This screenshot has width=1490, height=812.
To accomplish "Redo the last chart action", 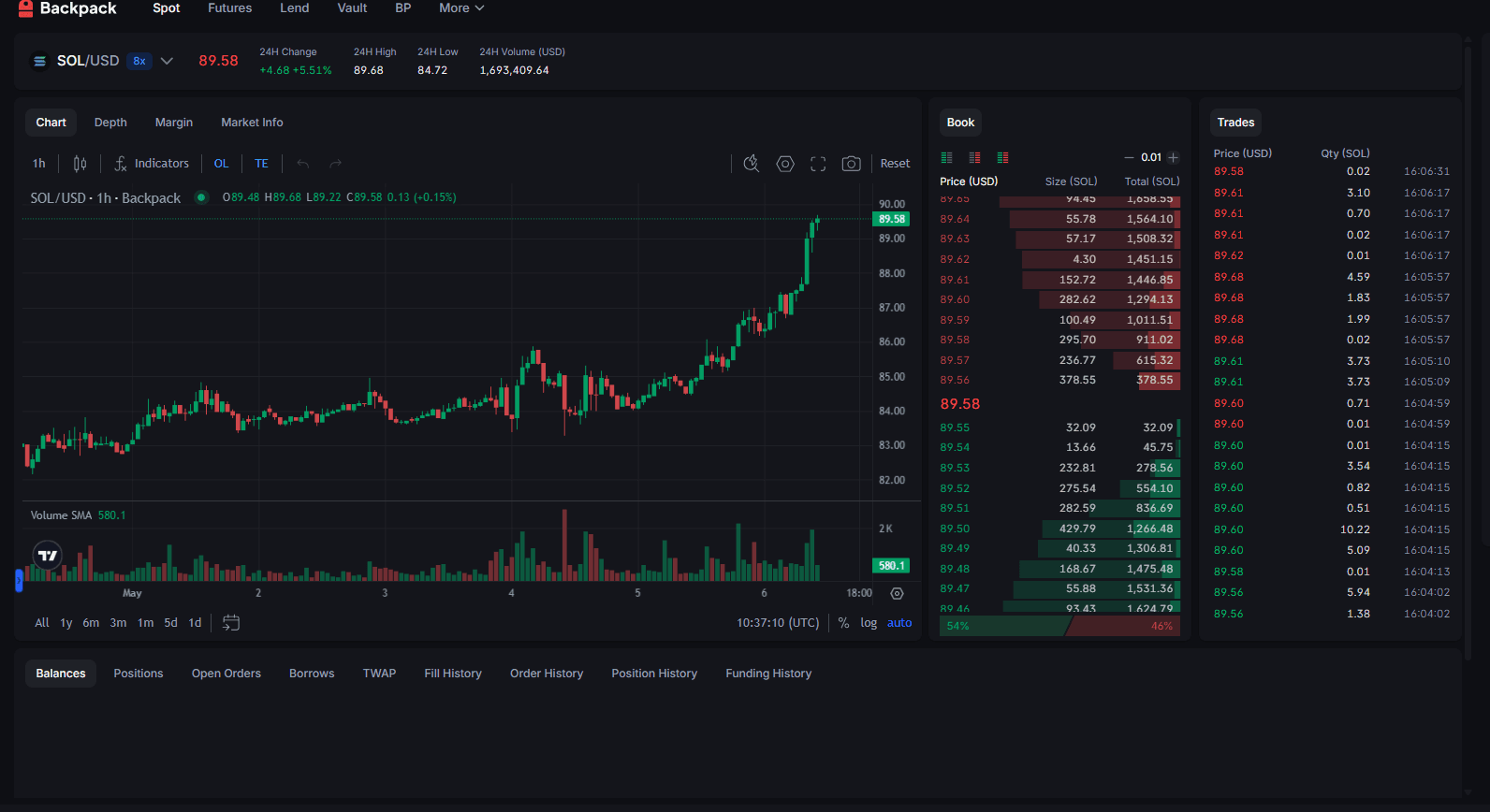I will (x=336, y=164).
